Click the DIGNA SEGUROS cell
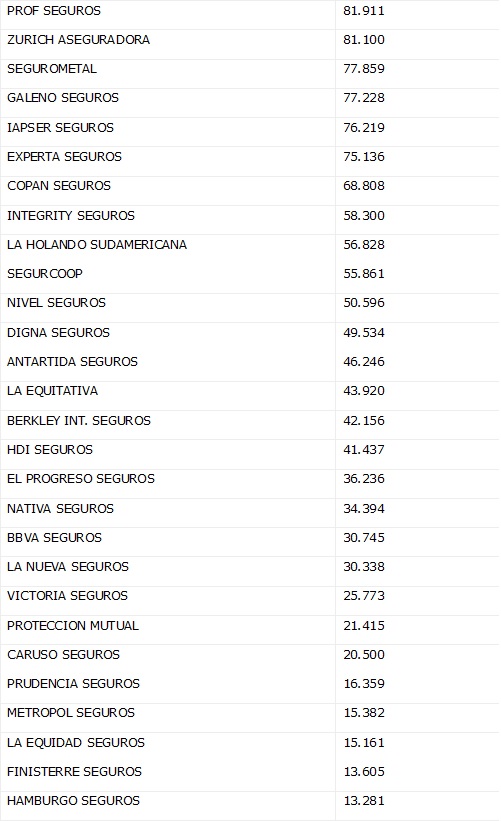The width and height of the screenshot is (501, 821). click(59, 332)
